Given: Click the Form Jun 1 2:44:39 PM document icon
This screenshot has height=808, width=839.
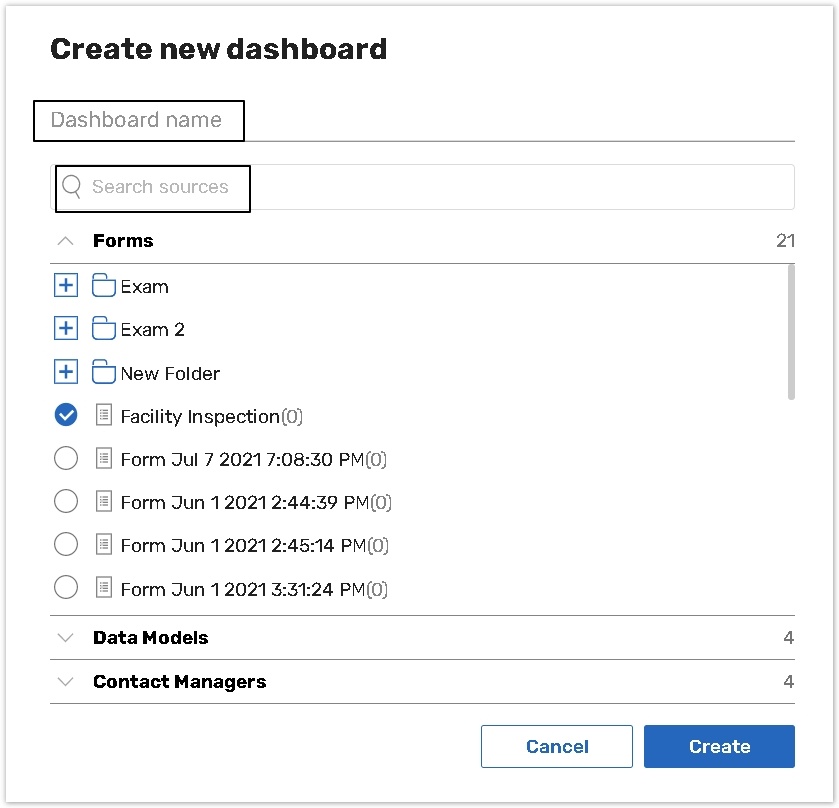Looking at the screenshot, I should tap(103, 502).
